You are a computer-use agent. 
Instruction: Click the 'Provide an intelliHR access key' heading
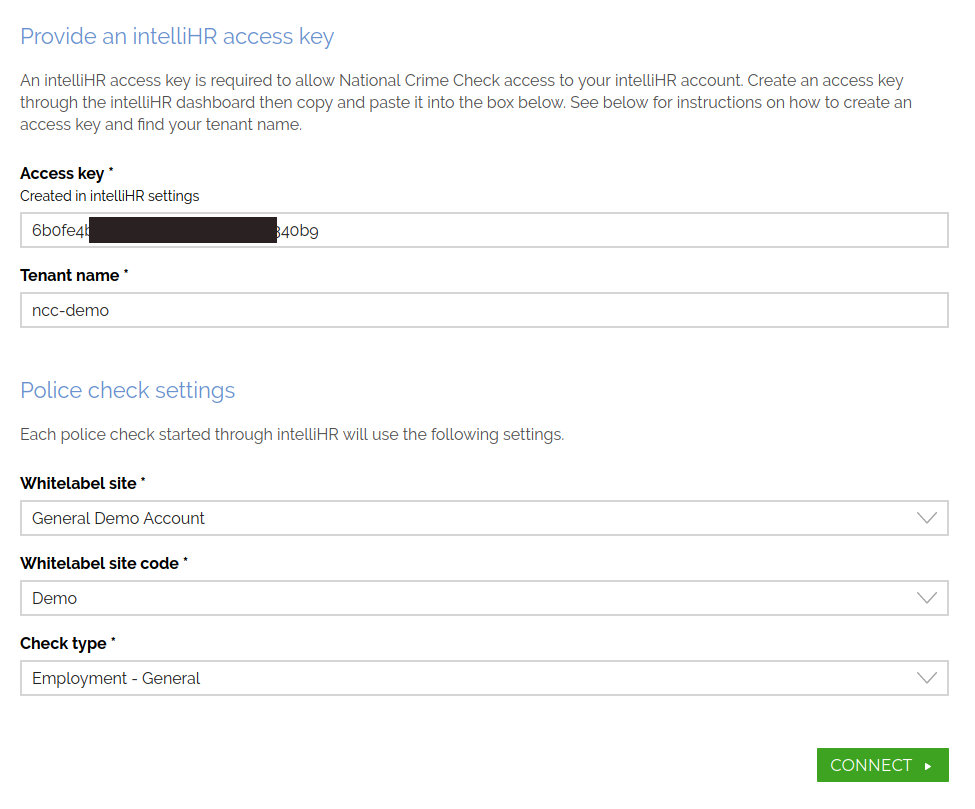(177, 37)
